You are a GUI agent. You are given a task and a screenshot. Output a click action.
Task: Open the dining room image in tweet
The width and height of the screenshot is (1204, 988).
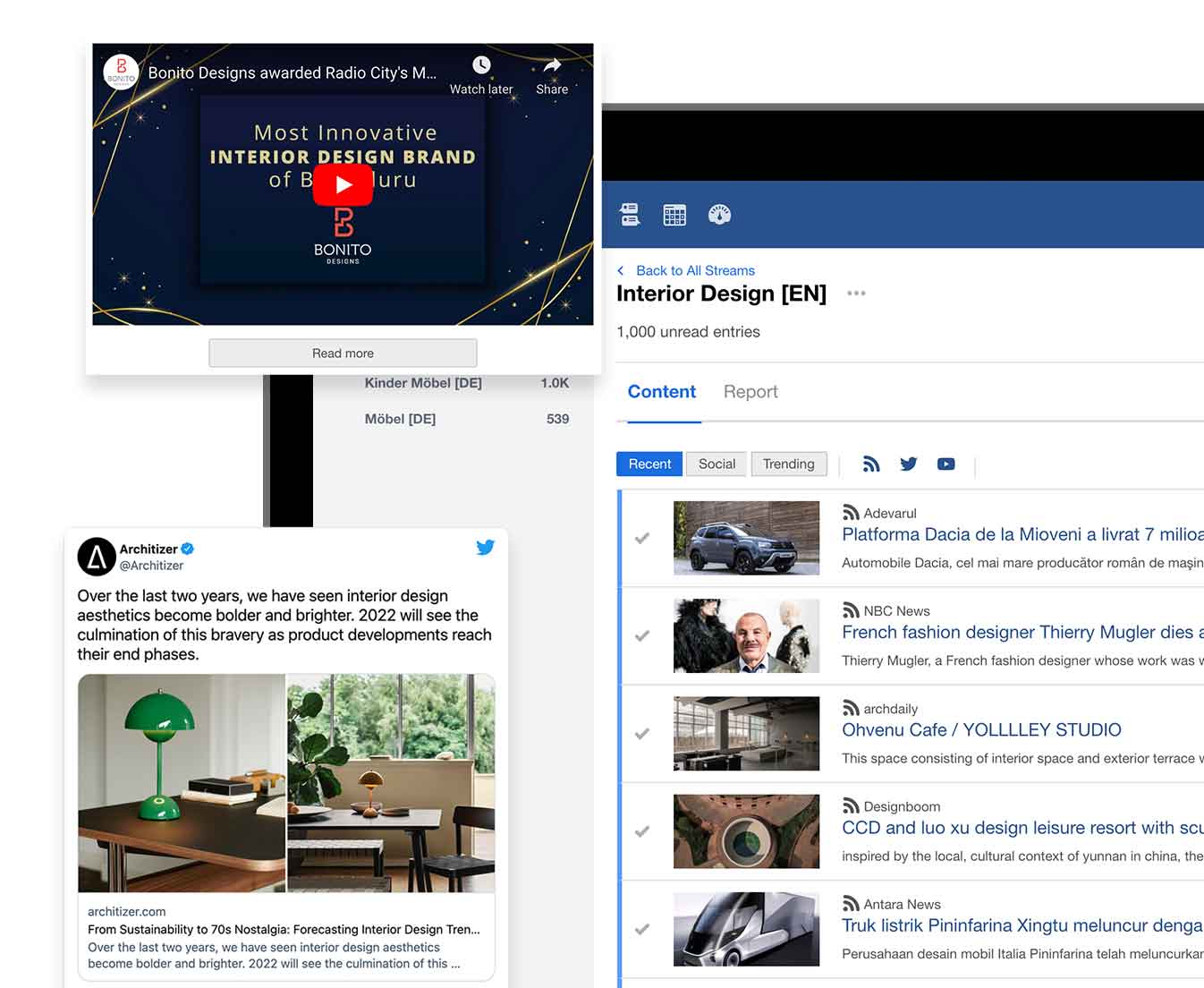tap(391, 783)
